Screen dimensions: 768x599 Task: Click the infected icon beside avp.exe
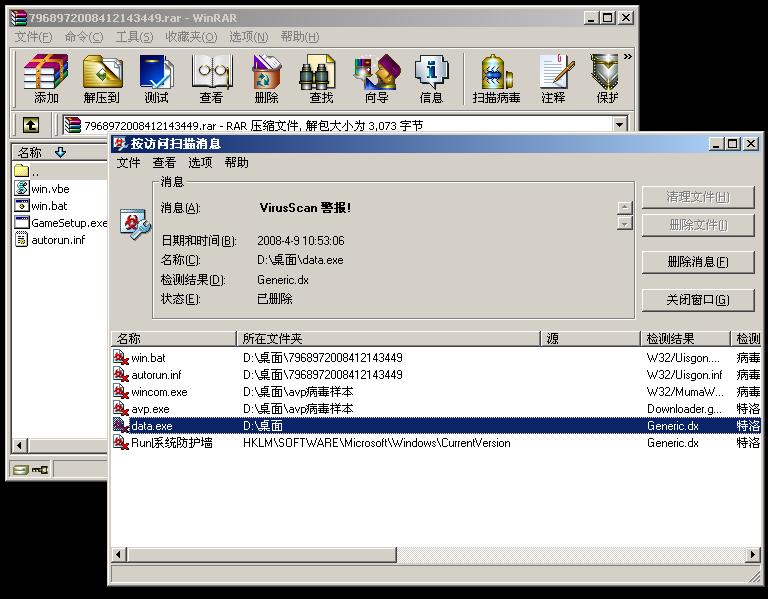click(x=120, y=408)
